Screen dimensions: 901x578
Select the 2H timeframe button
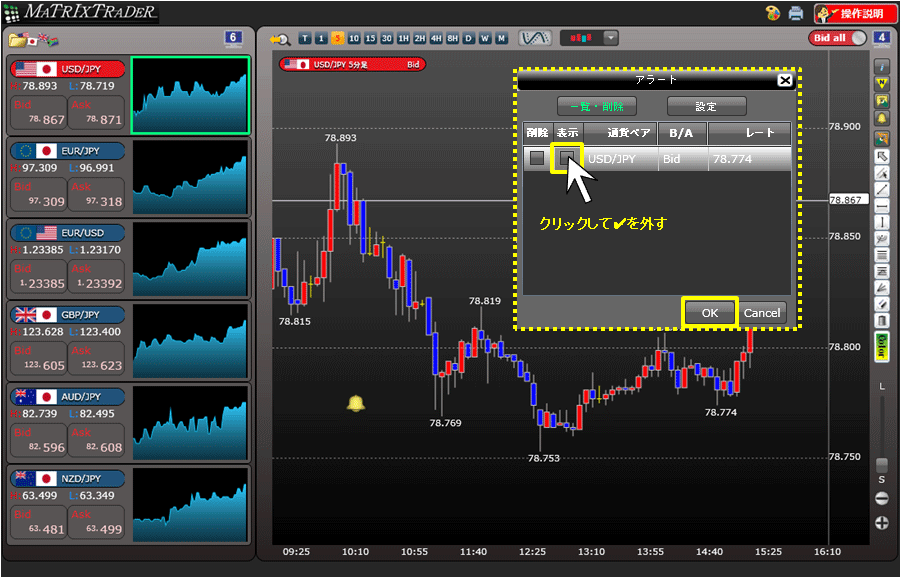coord(419,38)
